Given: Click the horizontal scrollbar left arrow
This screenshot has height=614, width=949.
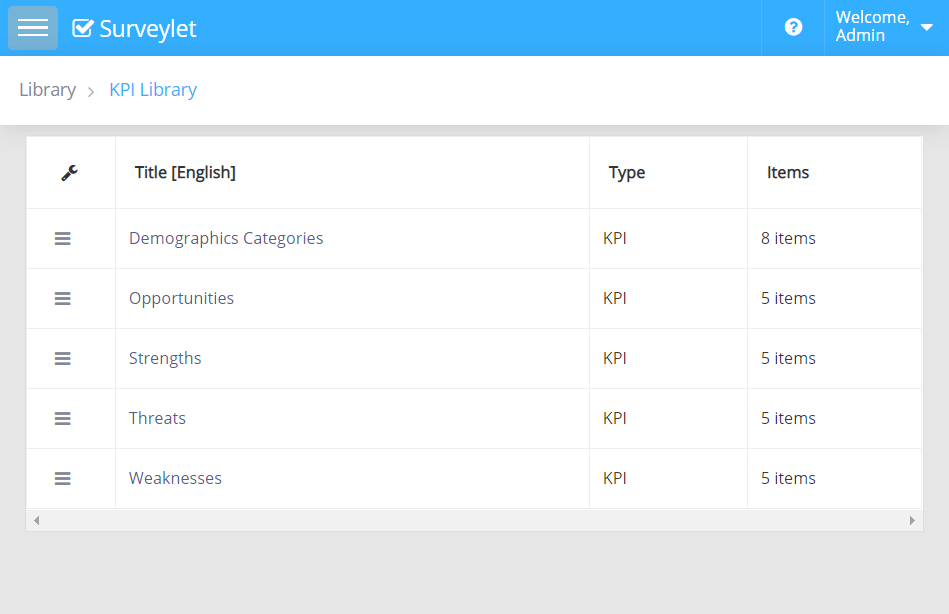Looking at the screenshot, I should 37,521.
